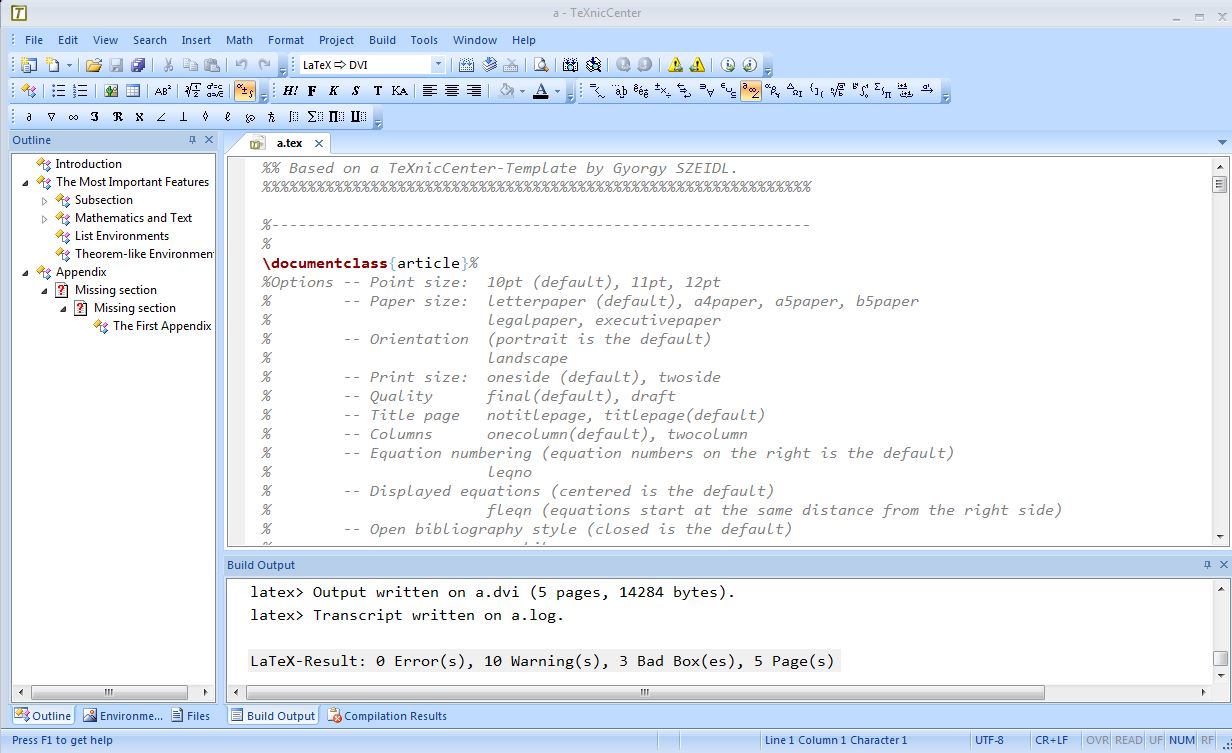Insert the nabla symbol
Screen dimensions: 1232x753
click(x=51, y=117)
